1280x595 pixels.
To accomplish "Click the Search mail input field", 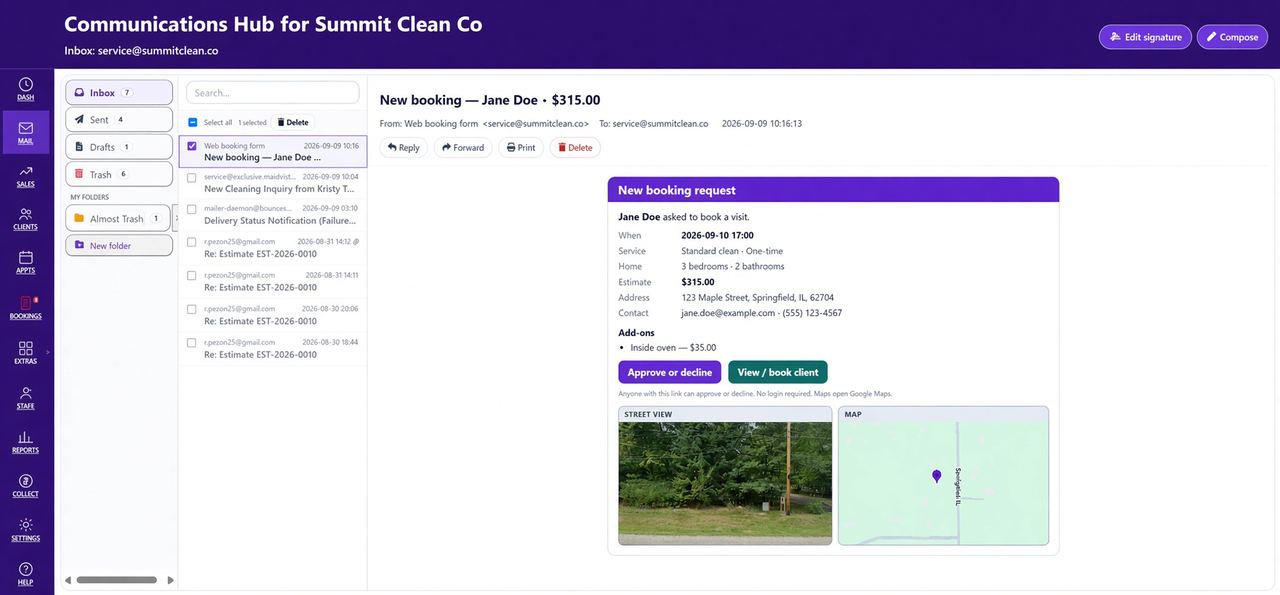I will tap(273, 93).
